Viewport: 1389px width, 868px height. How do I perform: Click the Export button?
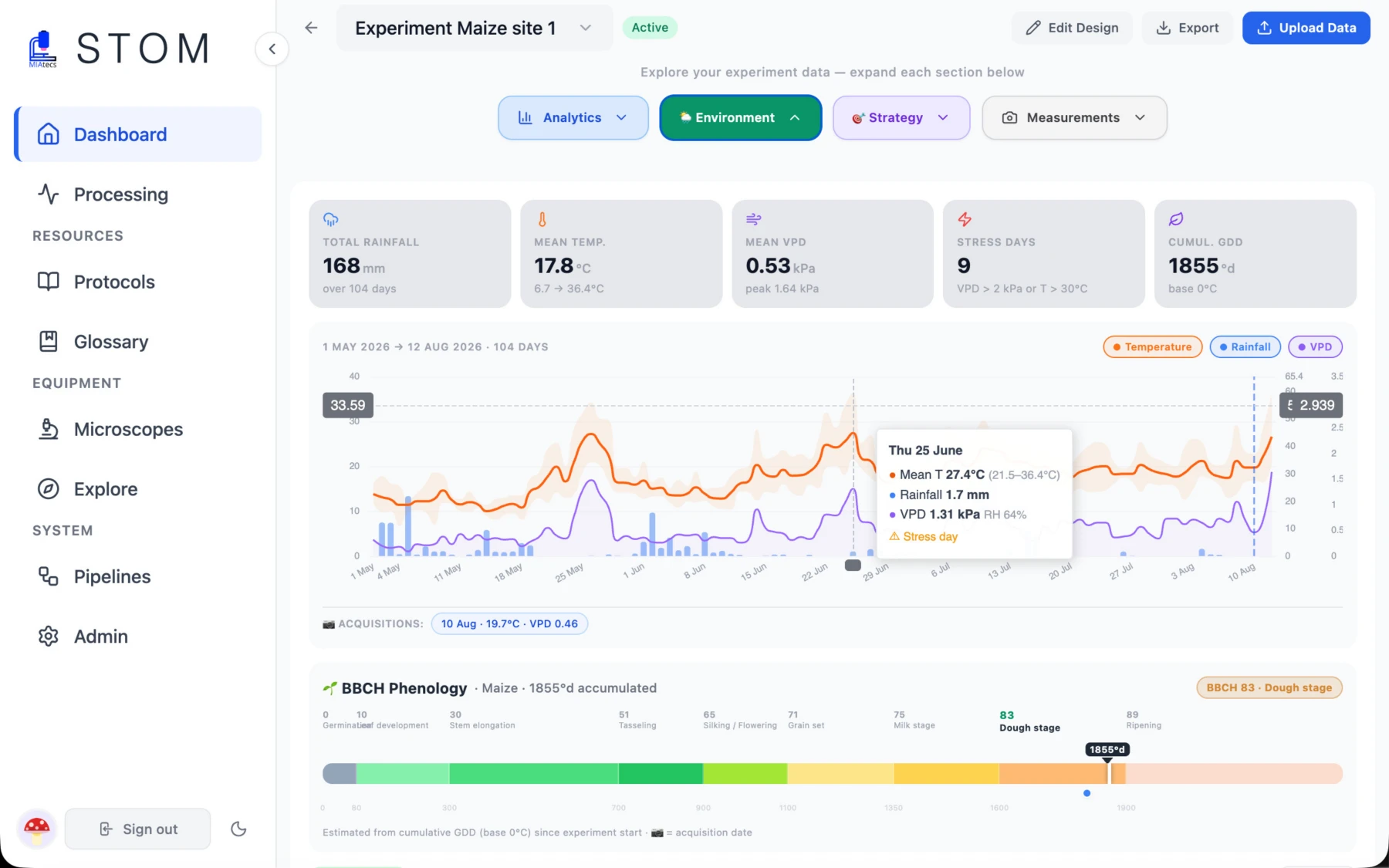point(1187,28)
